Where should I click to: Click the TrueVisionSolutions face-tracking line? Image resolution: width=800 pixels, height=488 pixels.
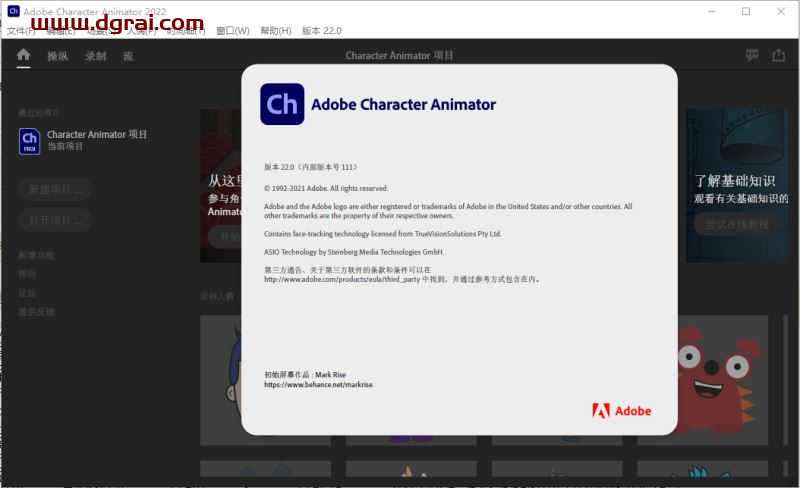[x=383, y=234]
